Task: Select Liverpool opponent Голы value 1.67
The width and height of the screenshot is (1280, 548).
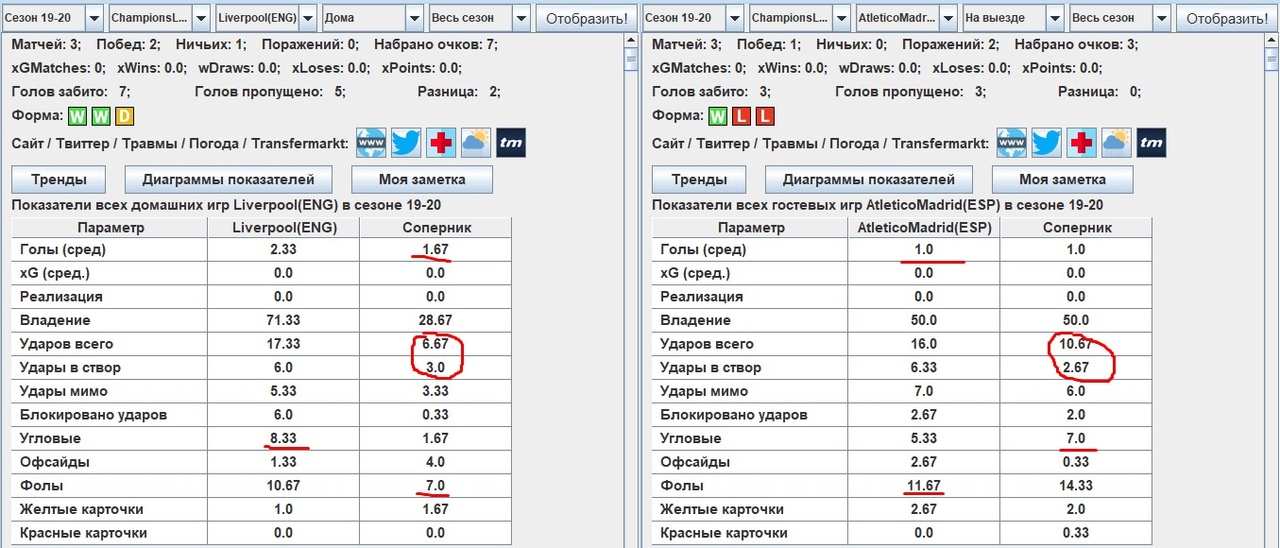Action: coord(435,249)
